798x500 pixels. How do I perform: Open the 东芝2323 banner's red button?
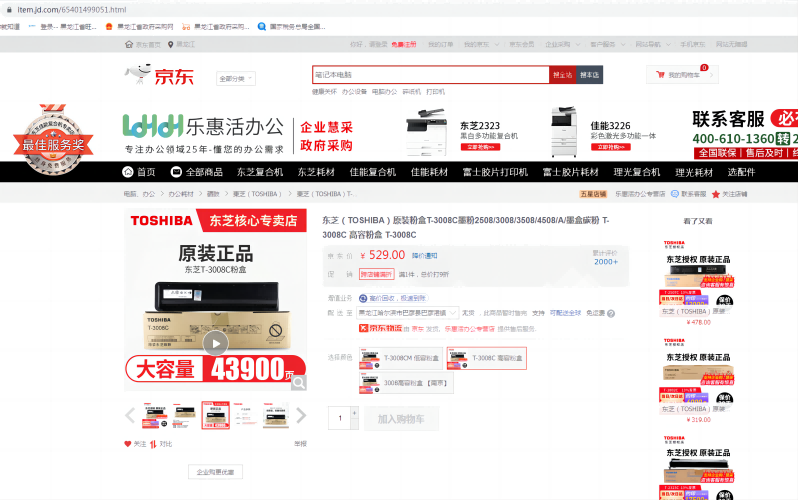coord(480,147)
